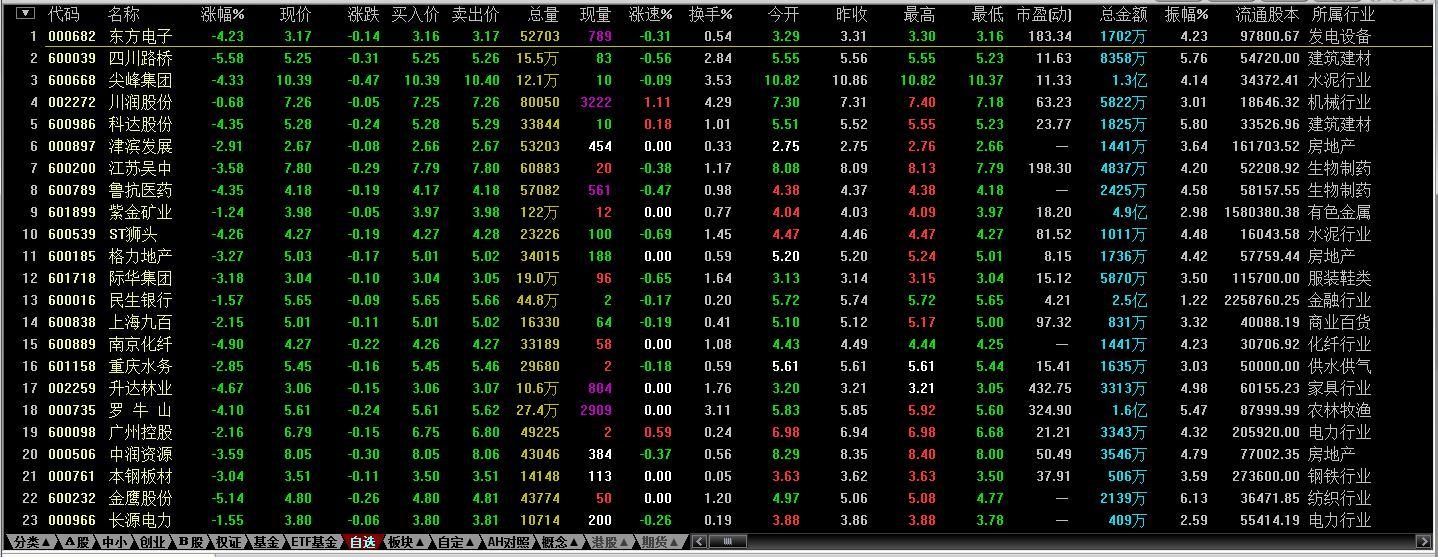Sort by the 昨收 column header
The height and width of the screenshot is (557, 1438).
851,14
